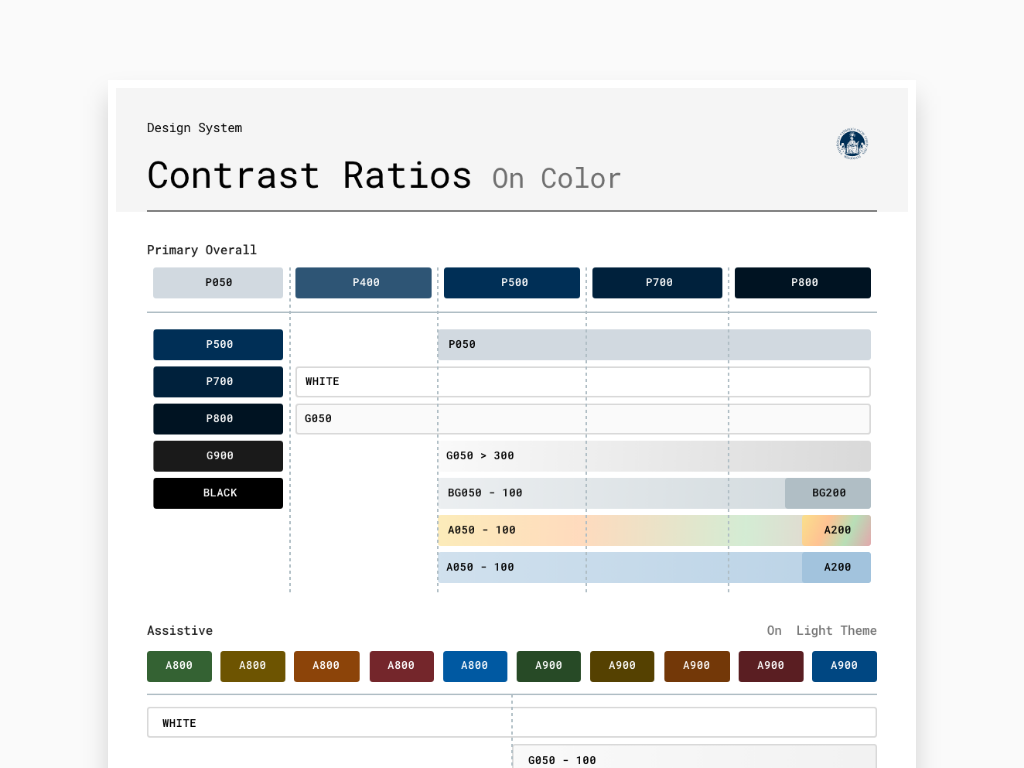
Task: Pick the orange A800 swatch
Action: 327,666
